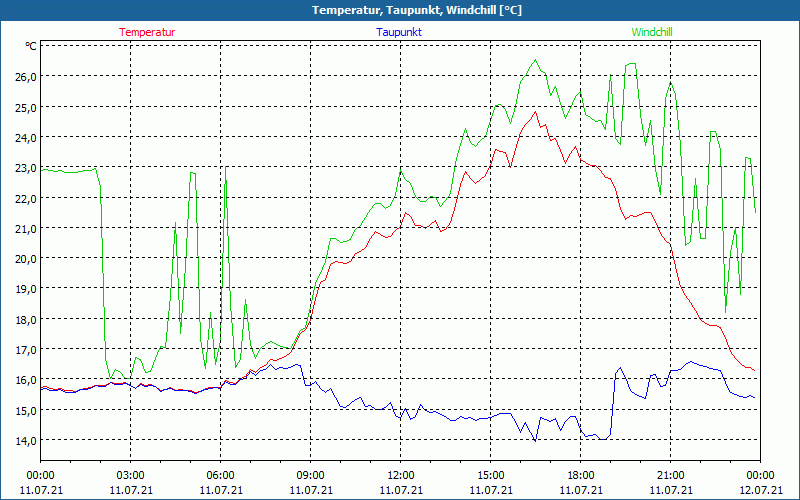Click the 12.07.21 date label
800x500 pixels.
pyautogui.click(x=760, y=490)
